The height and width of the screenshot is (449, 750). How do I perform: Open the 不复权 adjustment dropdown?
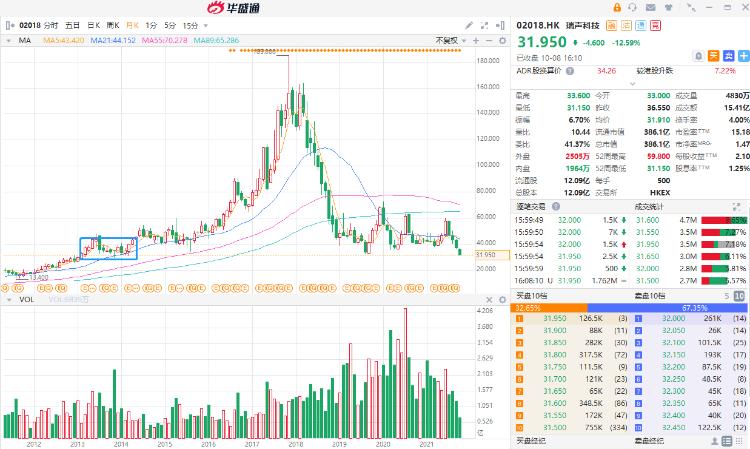click(x=451, y=41)
